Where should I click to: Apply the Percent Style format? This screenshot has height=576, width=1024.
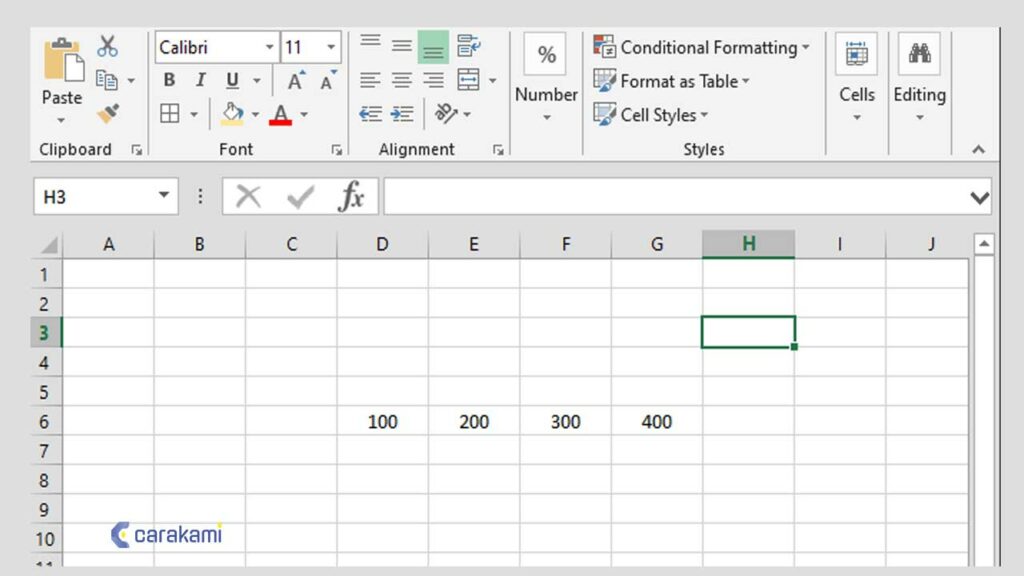click(545, 55)
